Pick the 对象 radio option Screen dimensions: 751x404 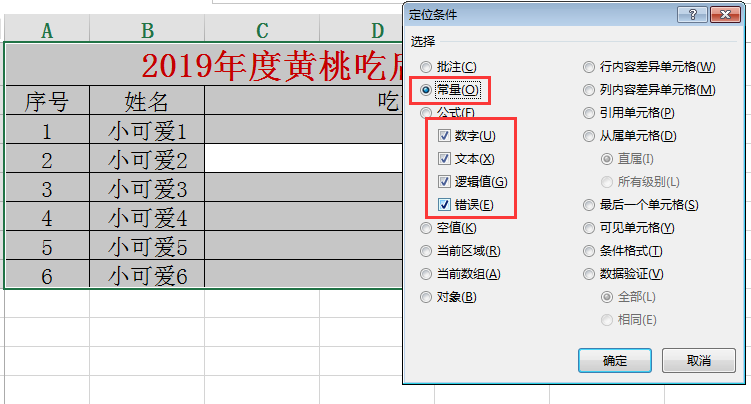pyautogui.click(x=428, y=297)
